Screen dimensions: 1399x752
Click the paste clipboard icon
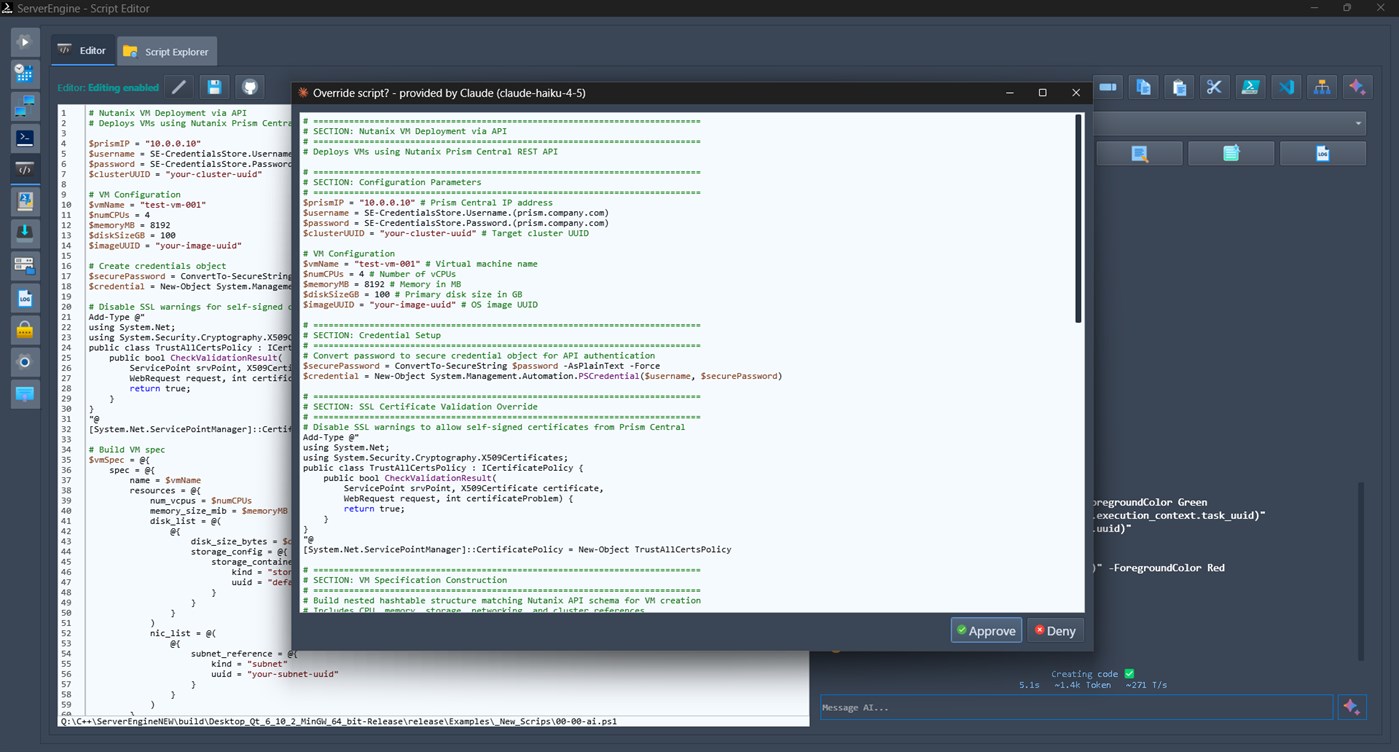click(x=1179, y=87)
